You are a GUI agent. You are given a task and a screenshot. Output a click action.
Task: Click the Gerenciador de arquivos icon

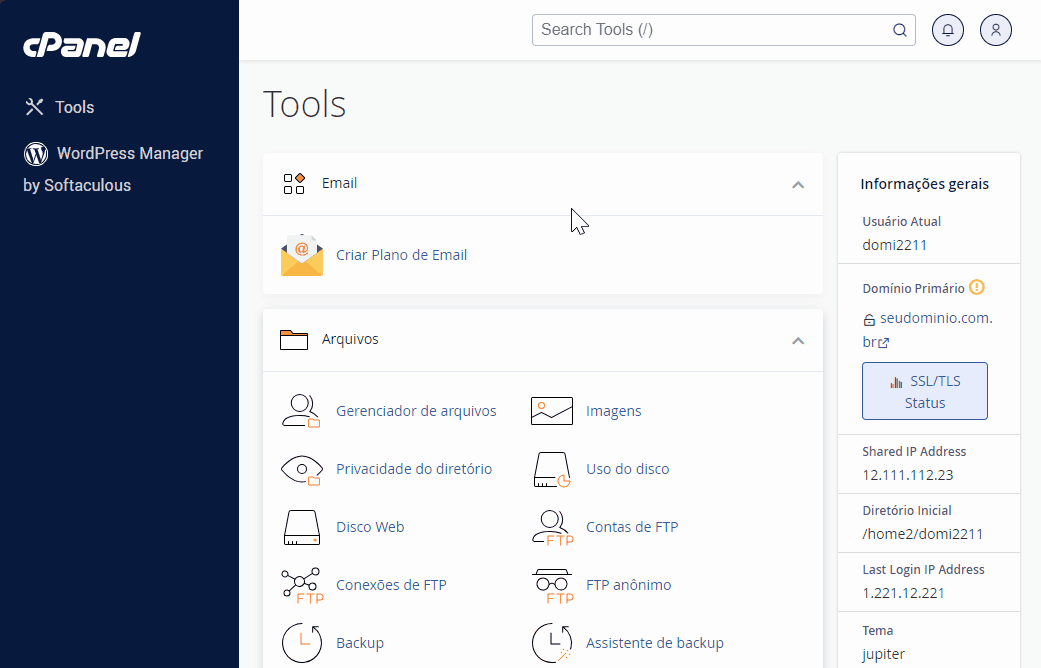(x=301, y=411)
